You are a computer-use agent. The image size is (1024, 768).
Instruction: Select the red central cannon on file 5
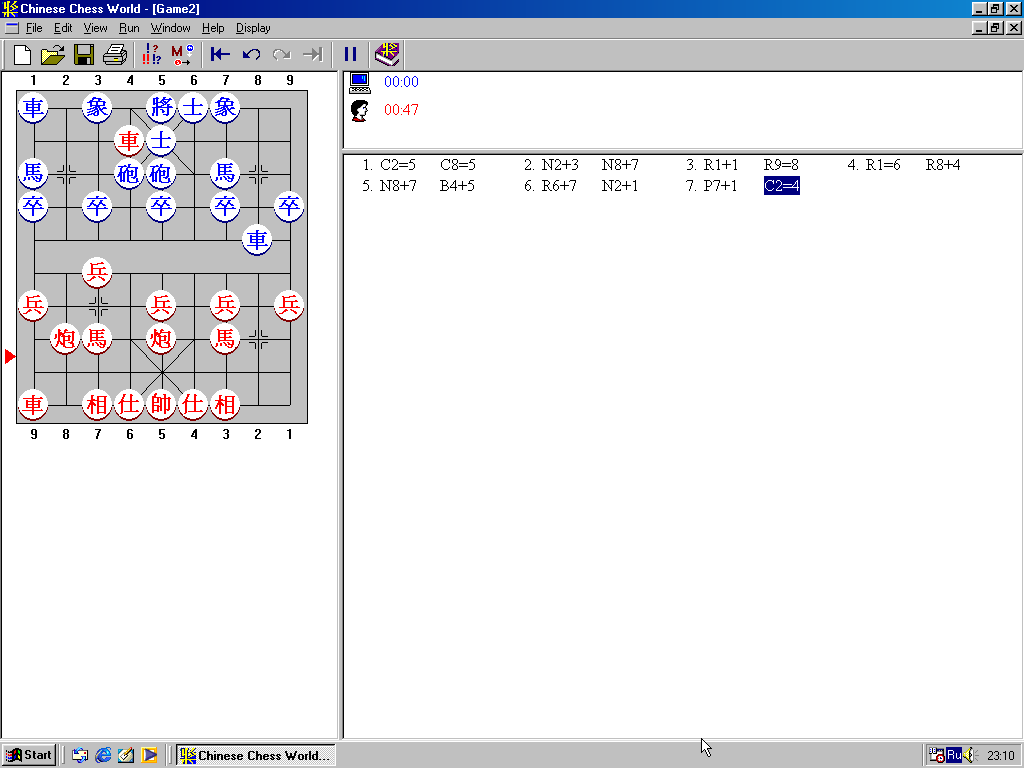pos(161,338)
